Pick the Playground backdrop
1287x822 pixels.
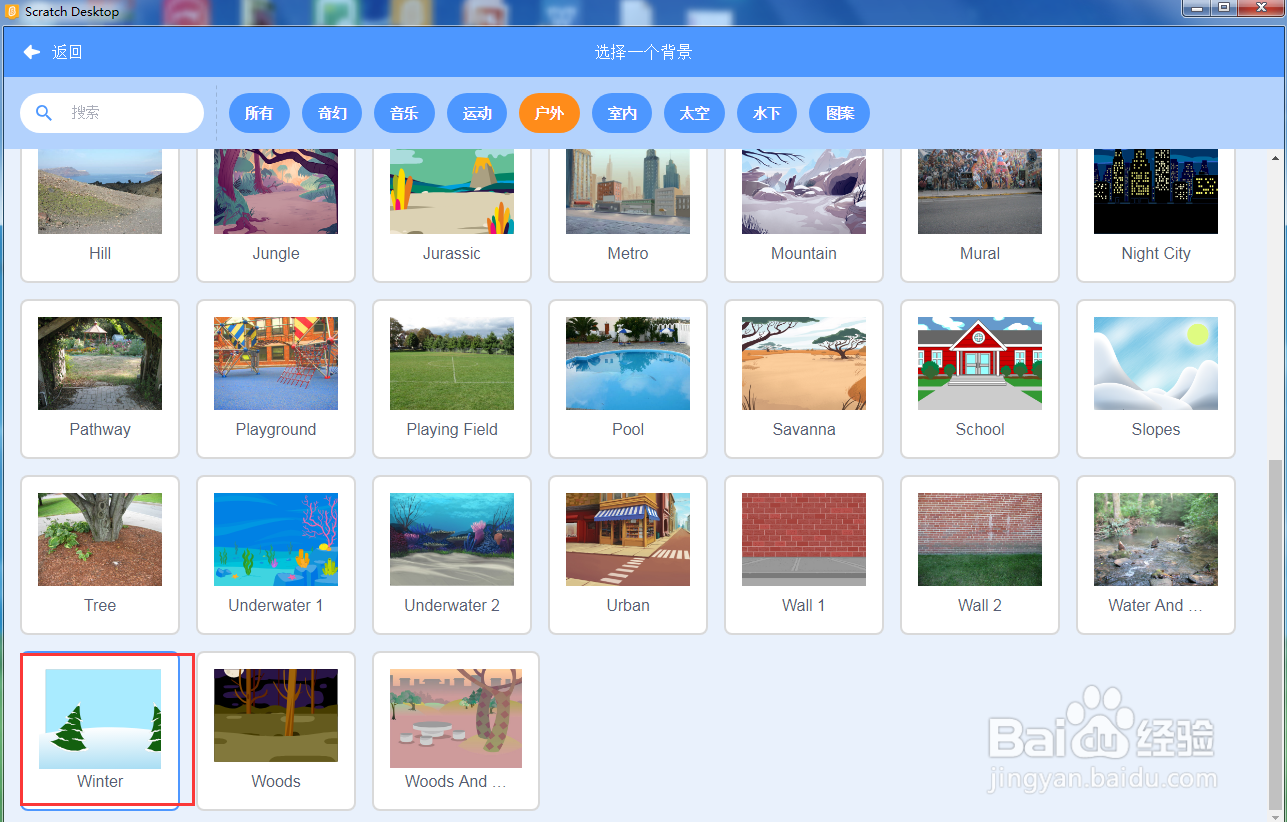pos(276,379)
